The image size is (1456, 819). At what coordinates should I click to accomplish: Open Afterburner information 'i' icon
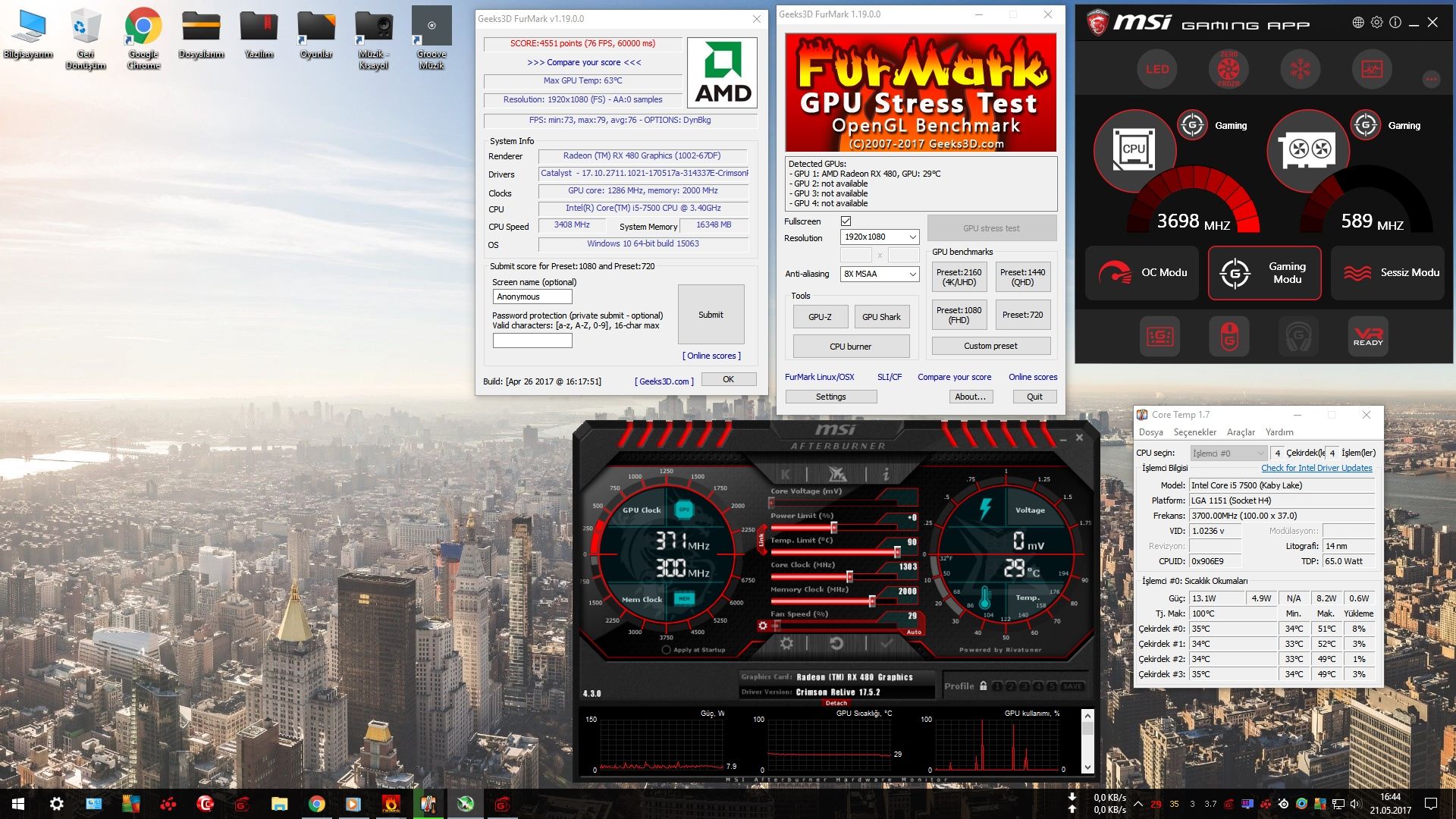tap(886, 475)
